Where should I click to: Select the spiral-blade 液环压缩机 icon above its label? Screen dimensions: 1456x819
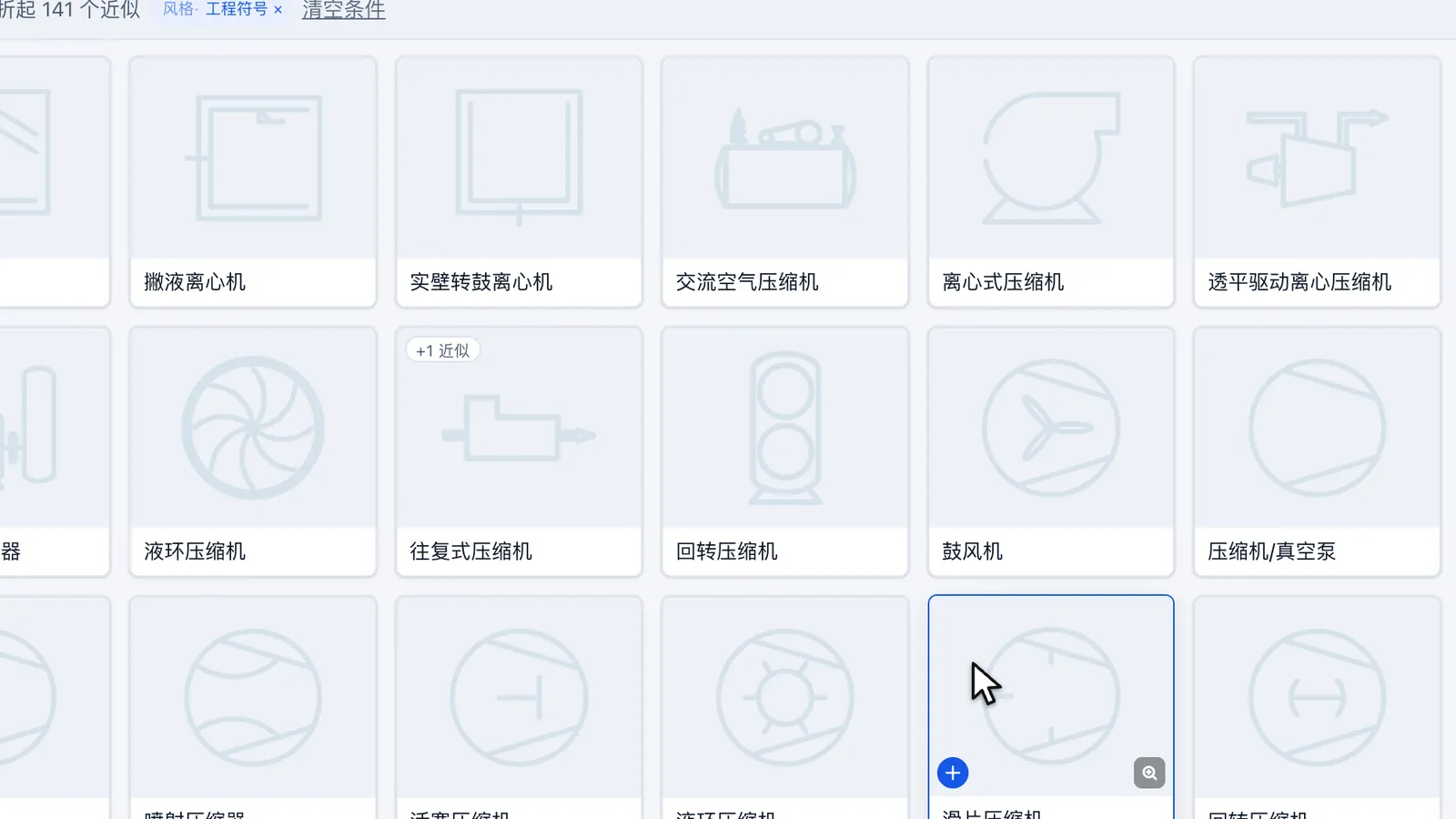tap(253, 428)
